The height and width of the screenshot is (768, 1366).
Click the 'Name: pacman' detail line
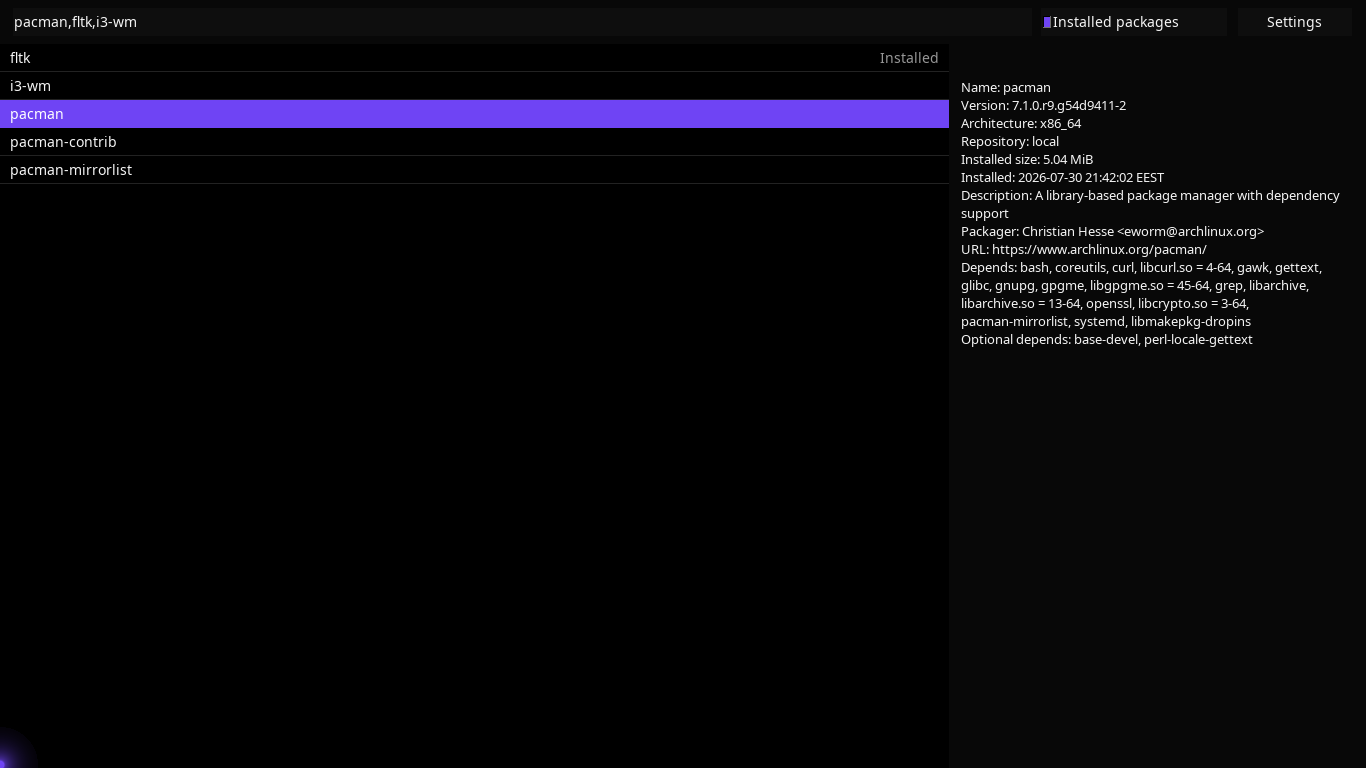point(1006,87)
